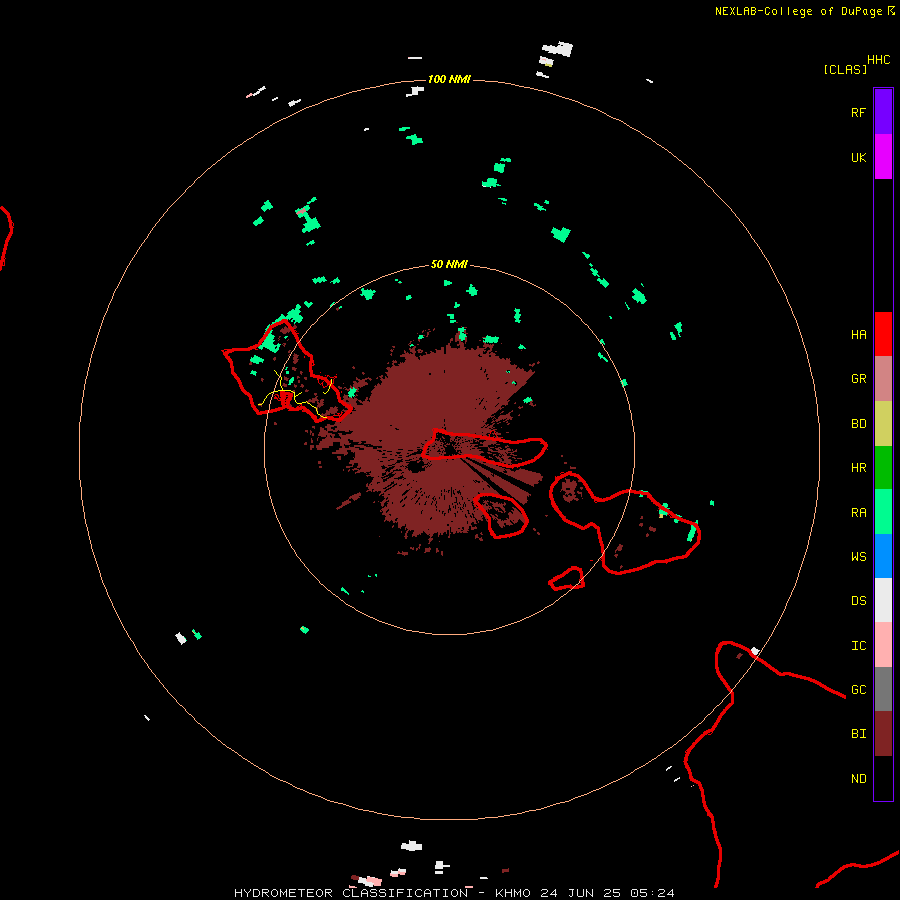
Task: Select the GR legend color block
Action: click(883, 379)
